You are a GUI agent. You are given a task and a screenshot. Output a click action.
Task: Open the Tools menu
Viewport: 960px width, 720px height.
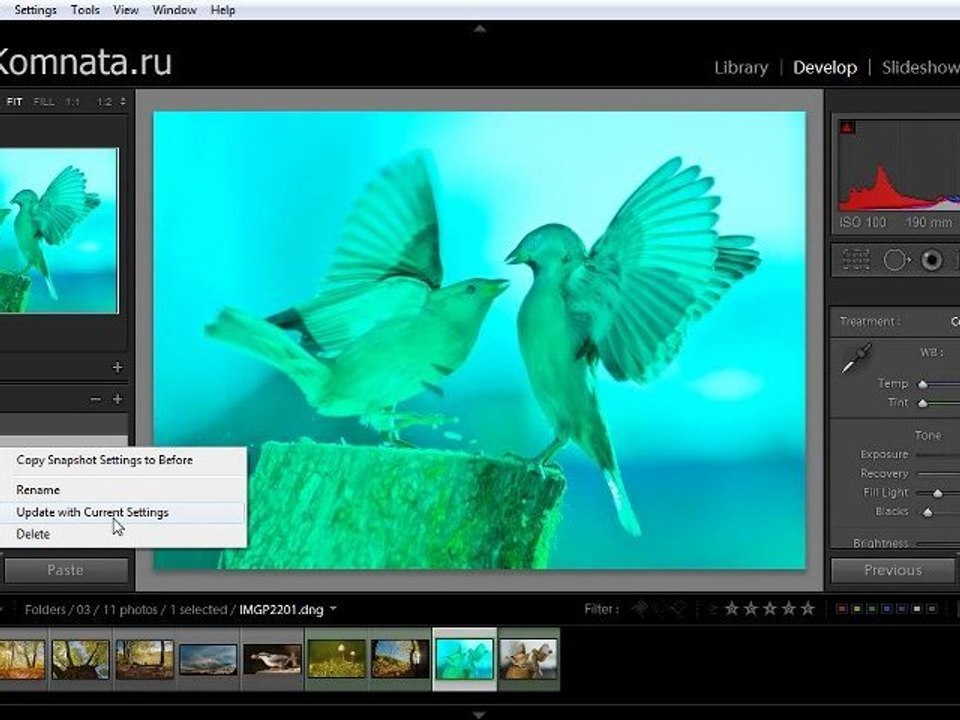pos(85,10)
